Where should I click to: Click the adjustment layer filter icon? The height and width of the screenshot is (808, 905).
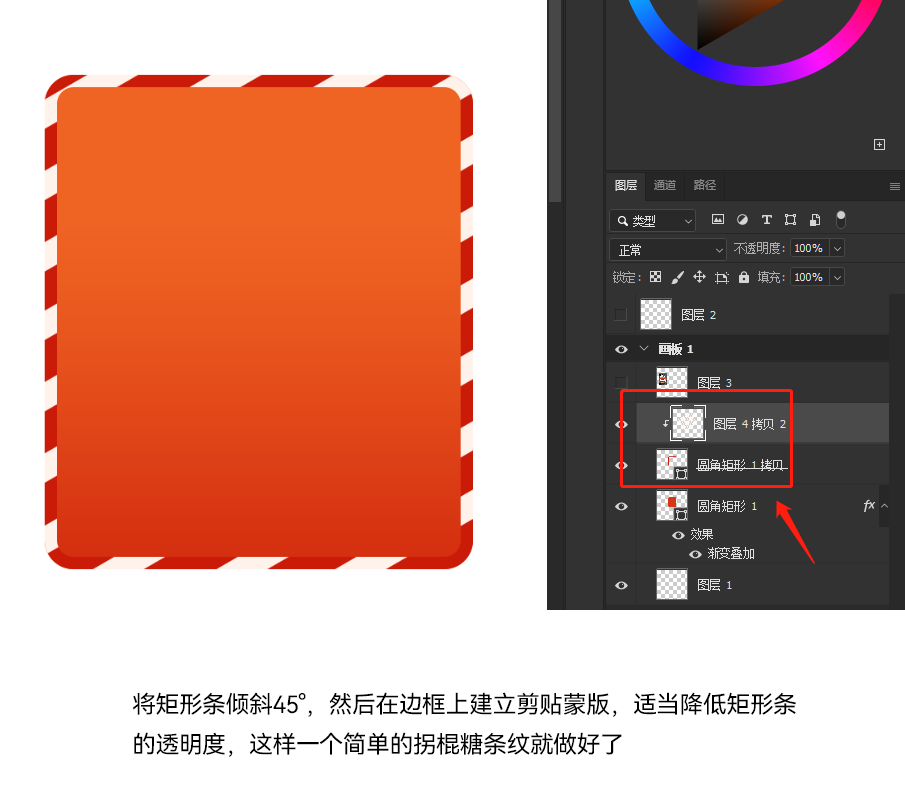point(742,219)
